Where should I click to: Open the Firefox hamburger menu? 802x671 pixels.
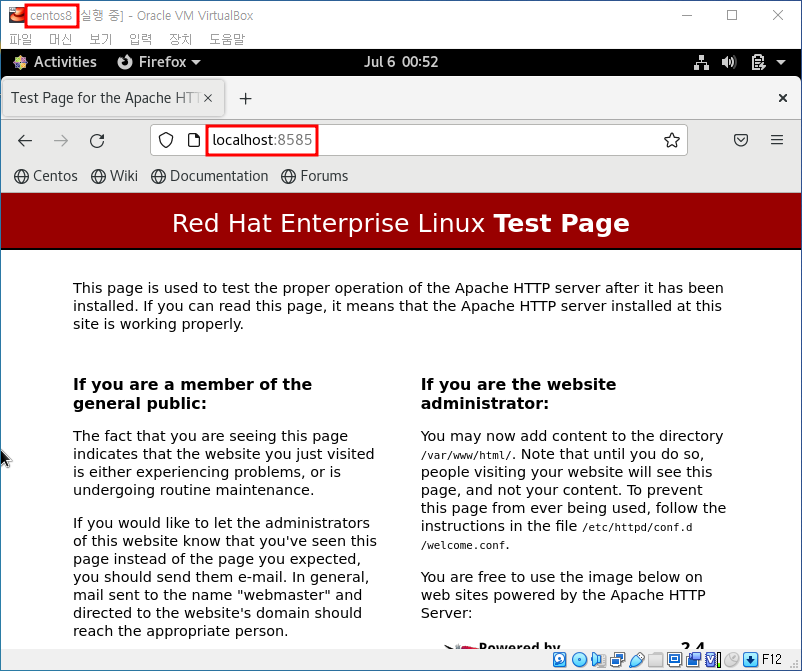(x=777, y=140)
